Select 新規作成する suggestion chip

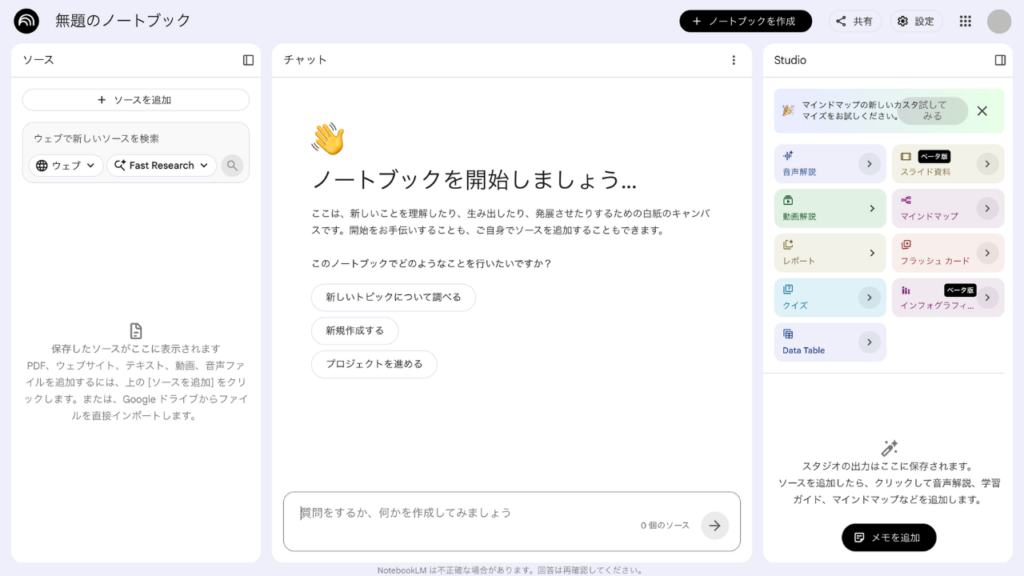pyautogui.click(x=355, y=330)
